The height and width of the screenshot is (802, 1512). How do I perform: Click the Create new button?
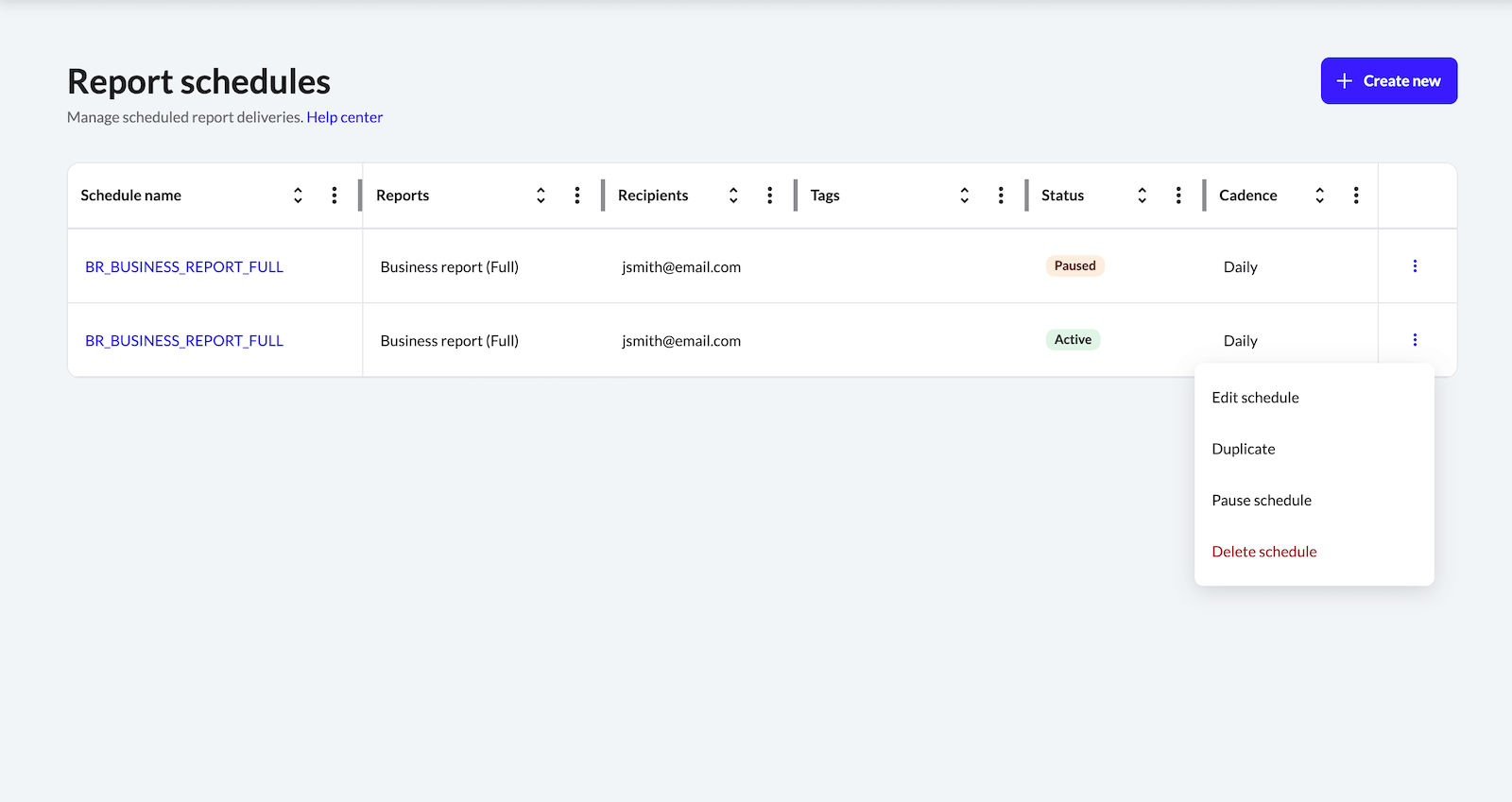point(1389,81)
